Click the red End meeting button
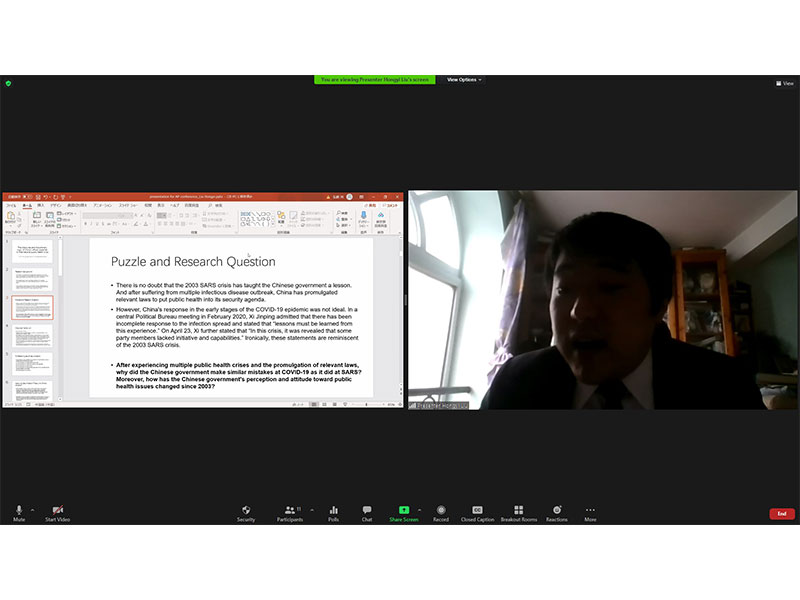800x600 pixels. pyautogui.click(x=782, y=513)
